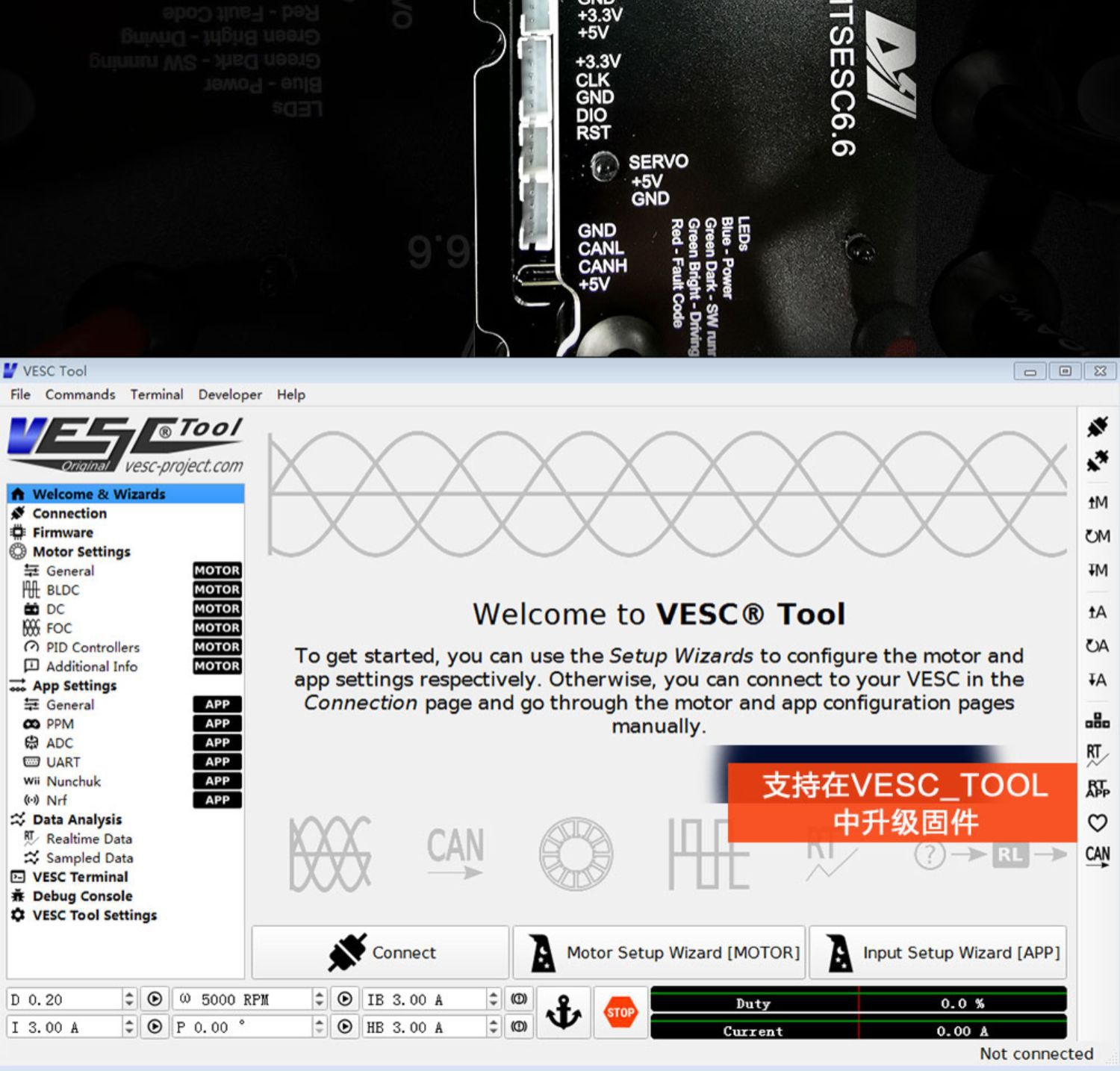Open FOC motor settings page
The height and width of the screenshot is (1071, 1120).
tap(125, 628)
